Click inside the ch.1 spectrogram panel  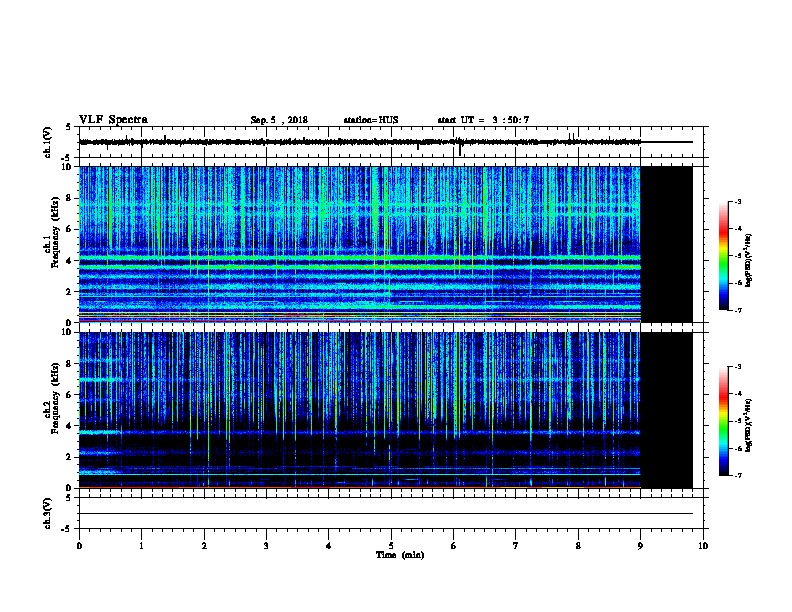coord(360,244)
